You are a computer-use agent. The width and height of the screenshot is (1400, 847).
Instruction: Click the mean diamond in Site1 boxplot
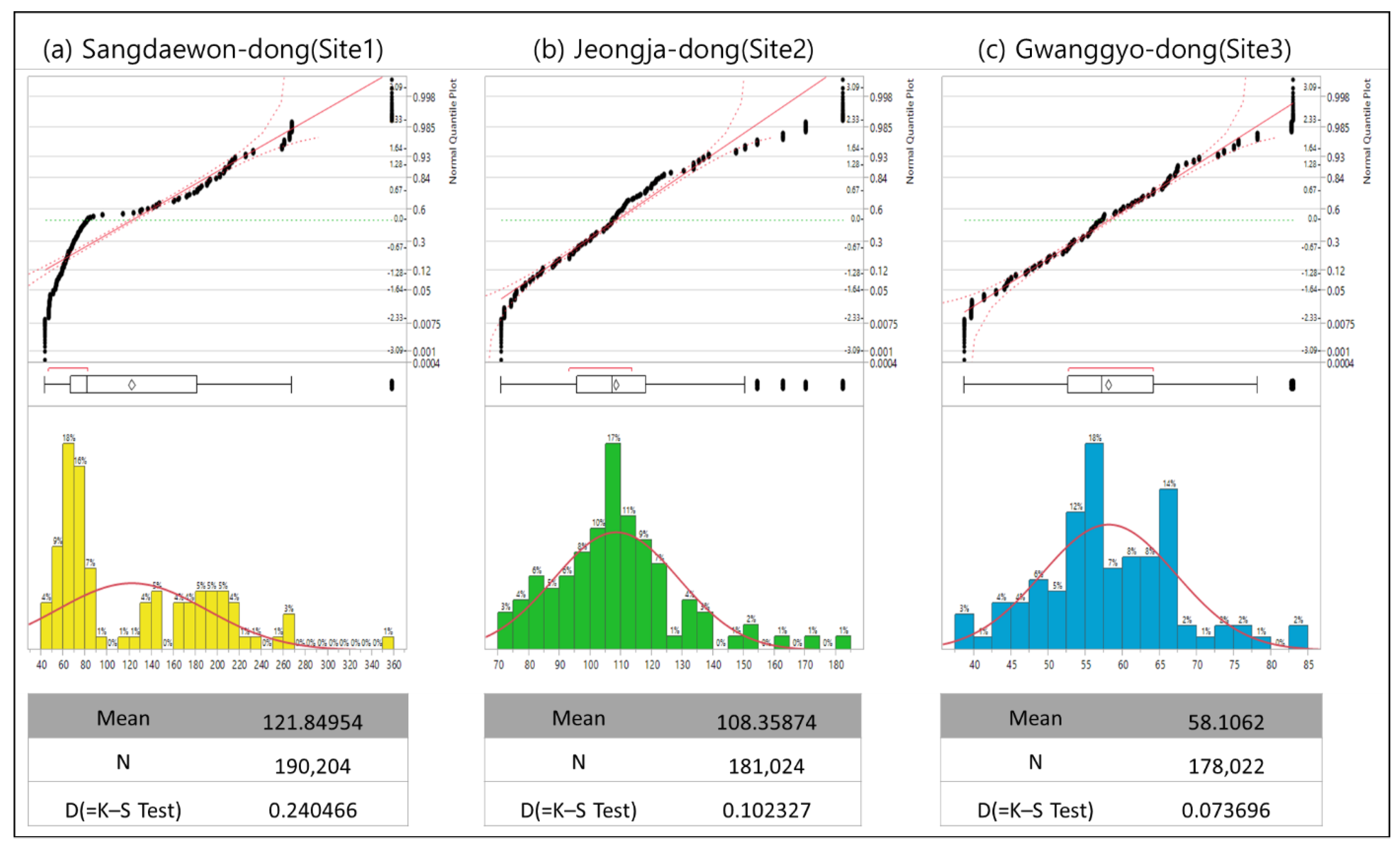click(x=132, y=385)
